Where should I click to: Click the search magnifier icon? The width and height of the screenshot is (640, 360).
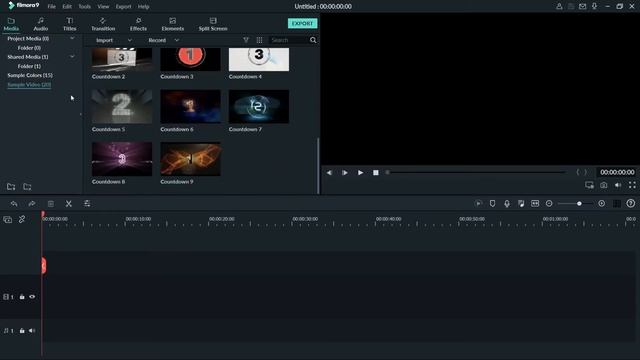[x=313, y=40]
